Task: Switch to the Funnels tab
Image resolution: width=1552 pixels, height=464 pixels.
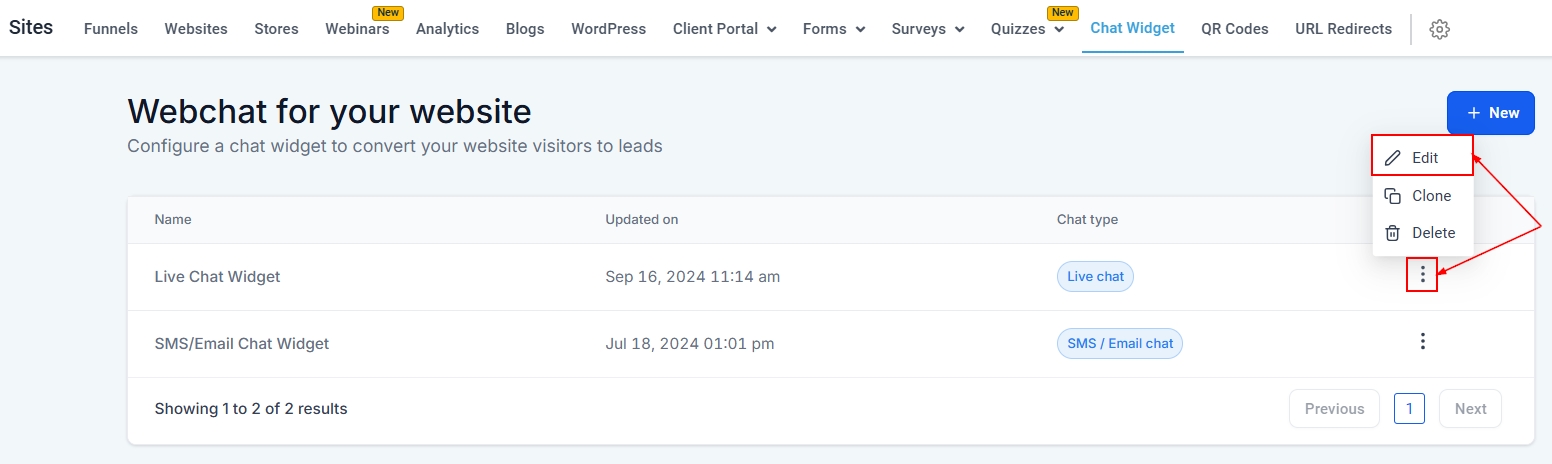Action: [111, 29]
